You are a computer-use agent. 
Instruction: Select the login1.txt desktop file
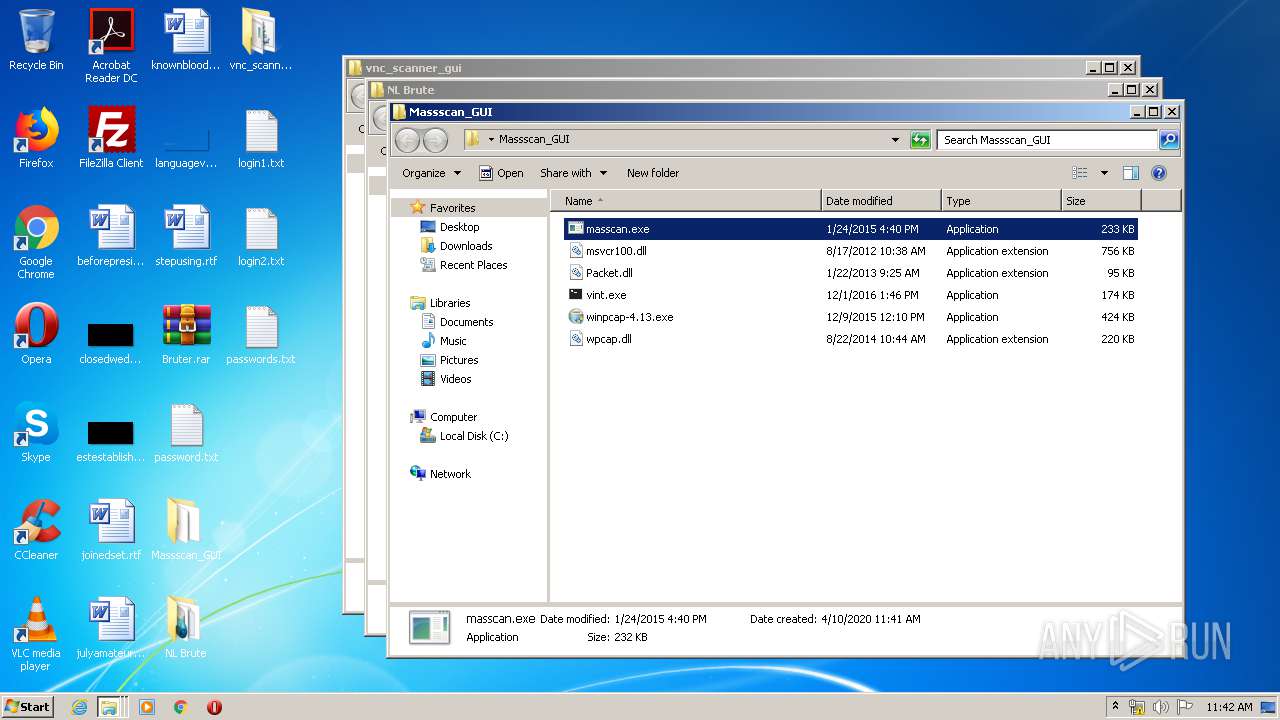(x=261, y=139)
